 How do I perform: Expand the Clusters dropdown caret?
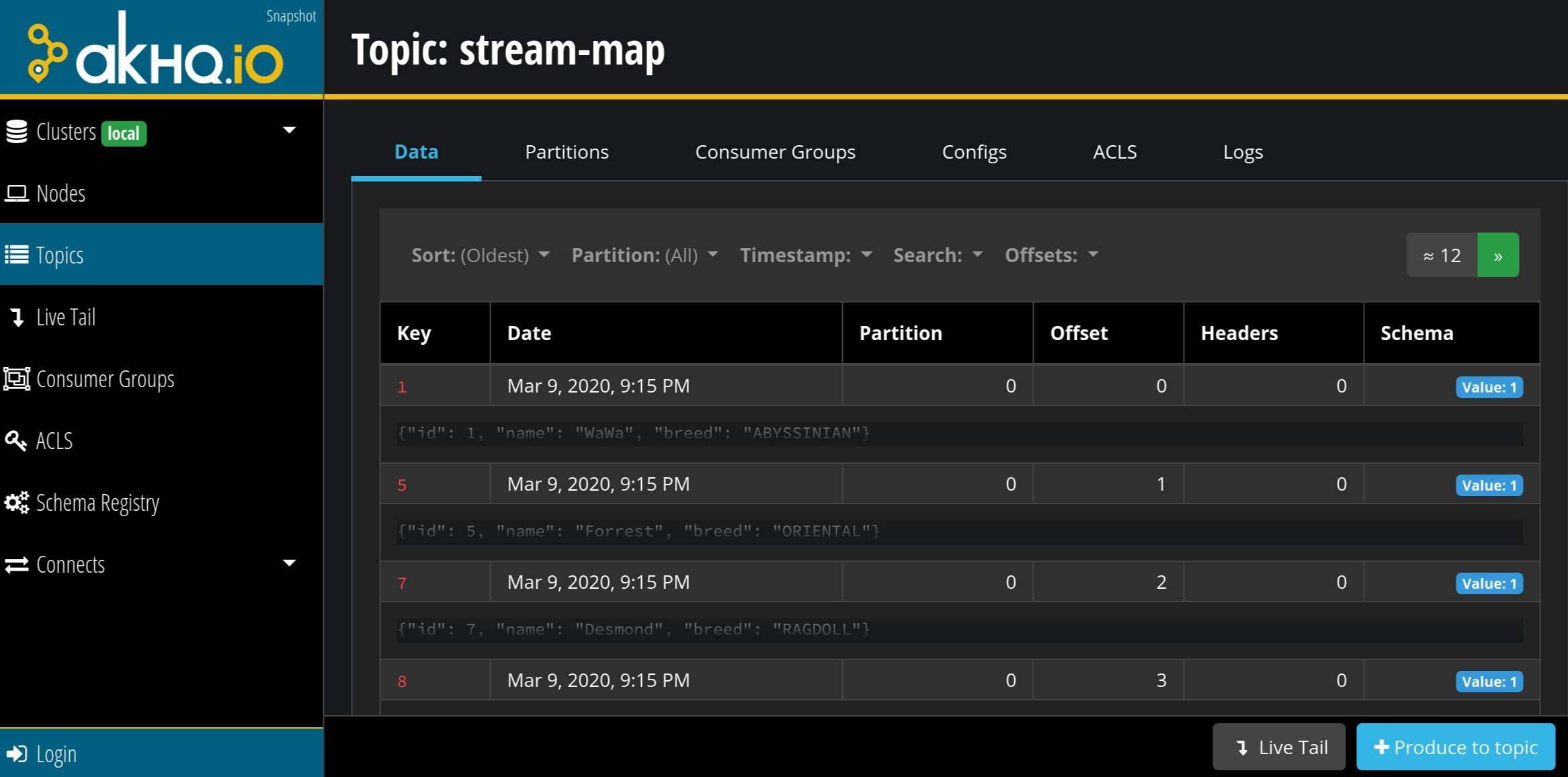(289, 130)
